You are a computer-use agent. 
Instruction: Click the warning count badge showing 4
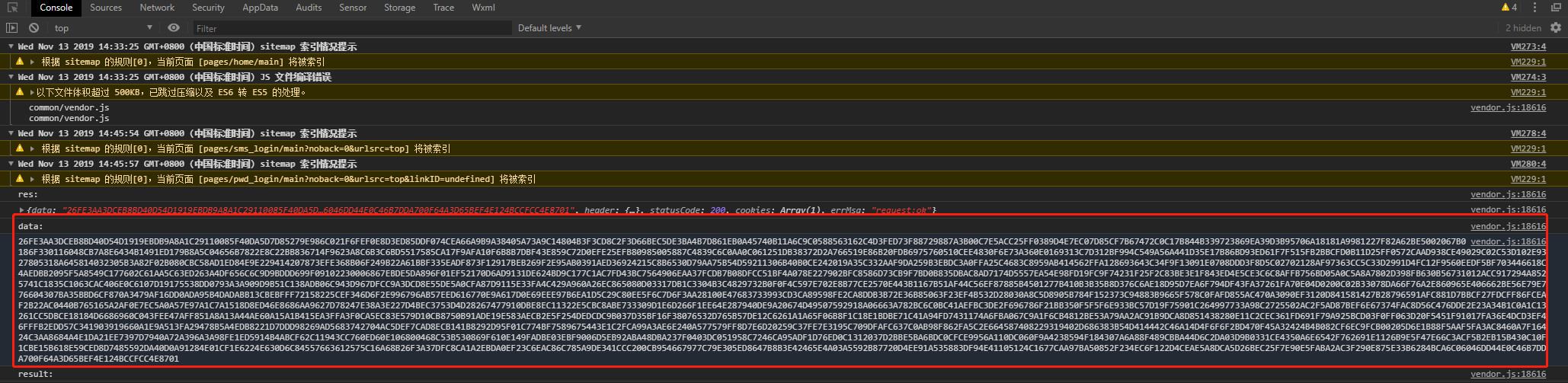click(1509, 8)
